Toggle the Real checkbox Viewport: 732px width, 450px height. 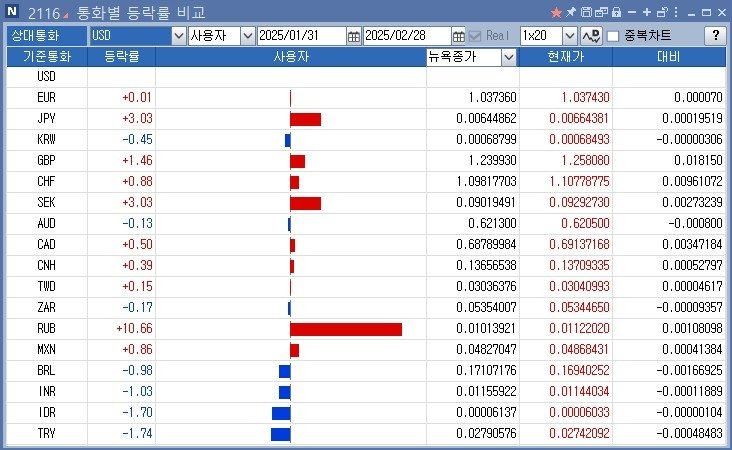[x=475, y=36]
